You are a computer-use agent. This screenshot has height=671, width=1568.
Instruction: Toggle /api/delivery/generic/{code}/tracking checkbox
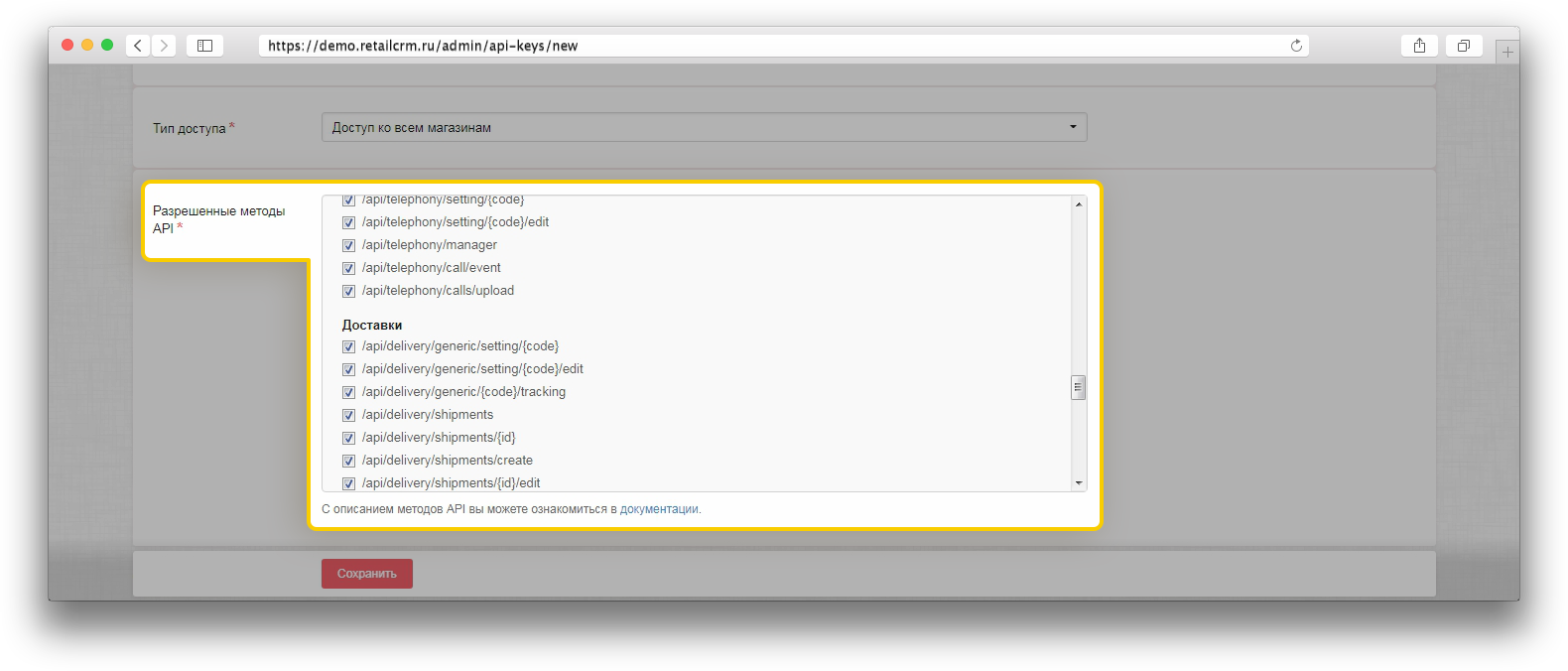[x=348, y=392]
